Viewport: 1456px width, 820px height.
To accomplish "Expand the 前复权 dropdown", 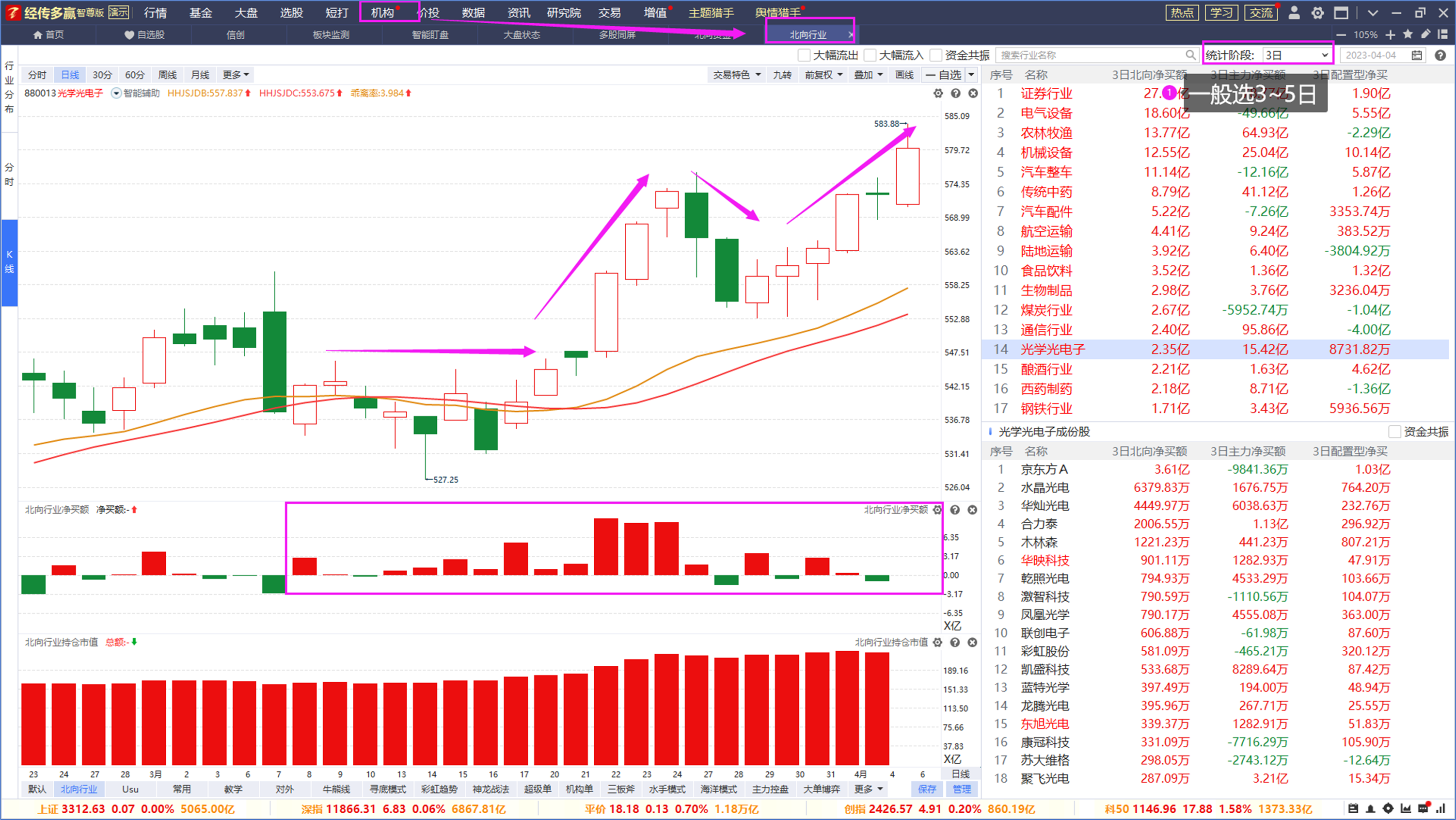I will (823, 75).
